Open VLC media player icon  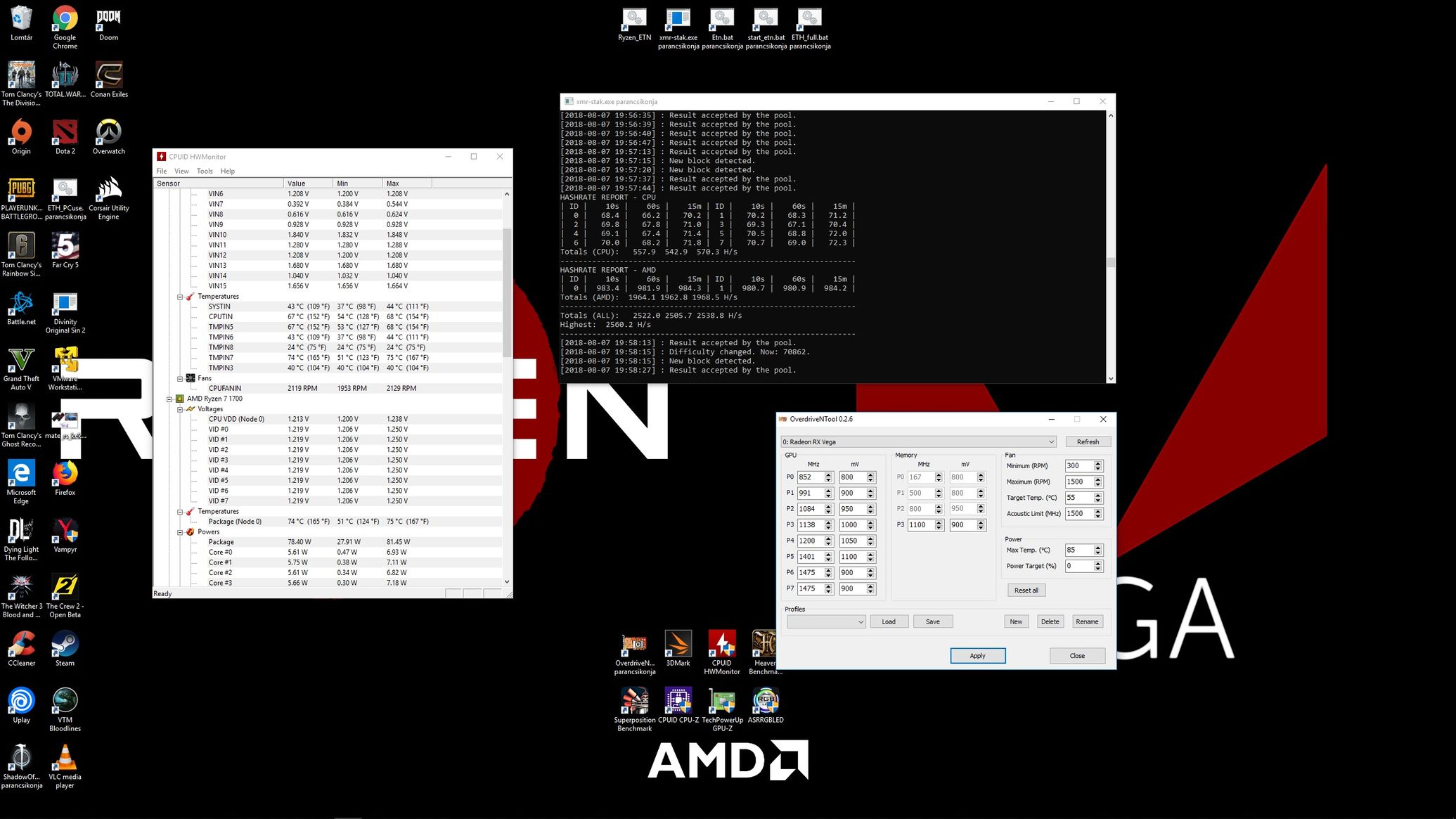click(65, 768)
